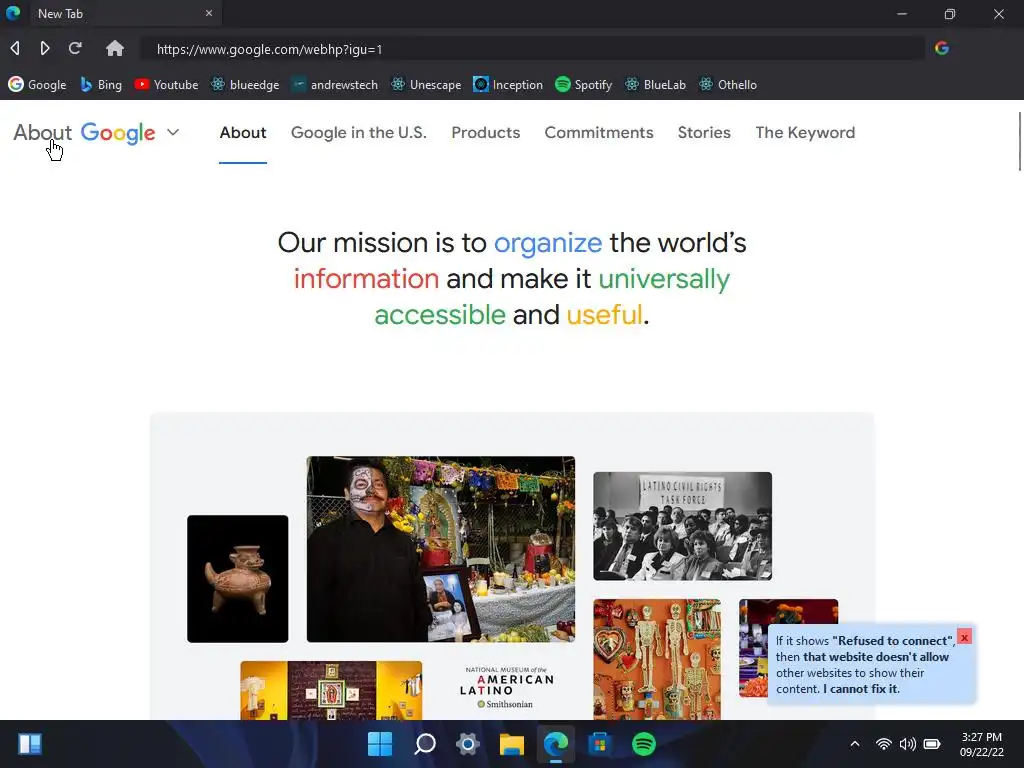Open File Explorer from taskbar
1024x768 pixels.
512,744
